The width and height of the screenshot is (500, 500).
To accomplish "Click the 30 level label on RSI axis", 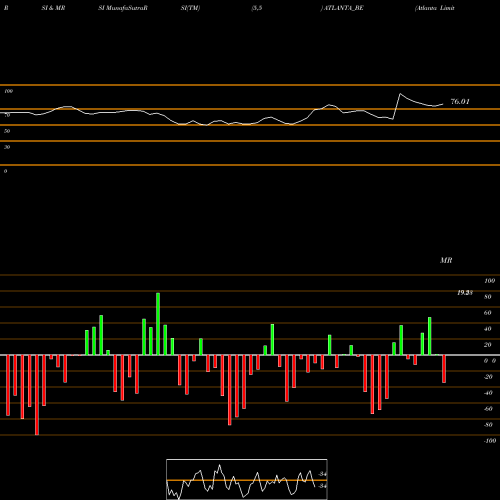I will point(7,147).
